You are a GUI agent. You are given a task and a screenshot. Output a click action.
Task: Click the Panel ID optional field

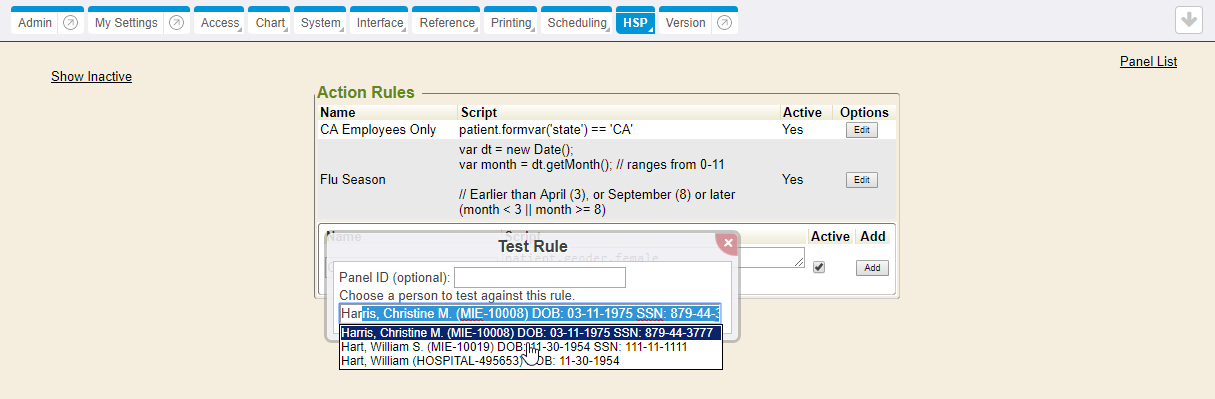point(540,277)
